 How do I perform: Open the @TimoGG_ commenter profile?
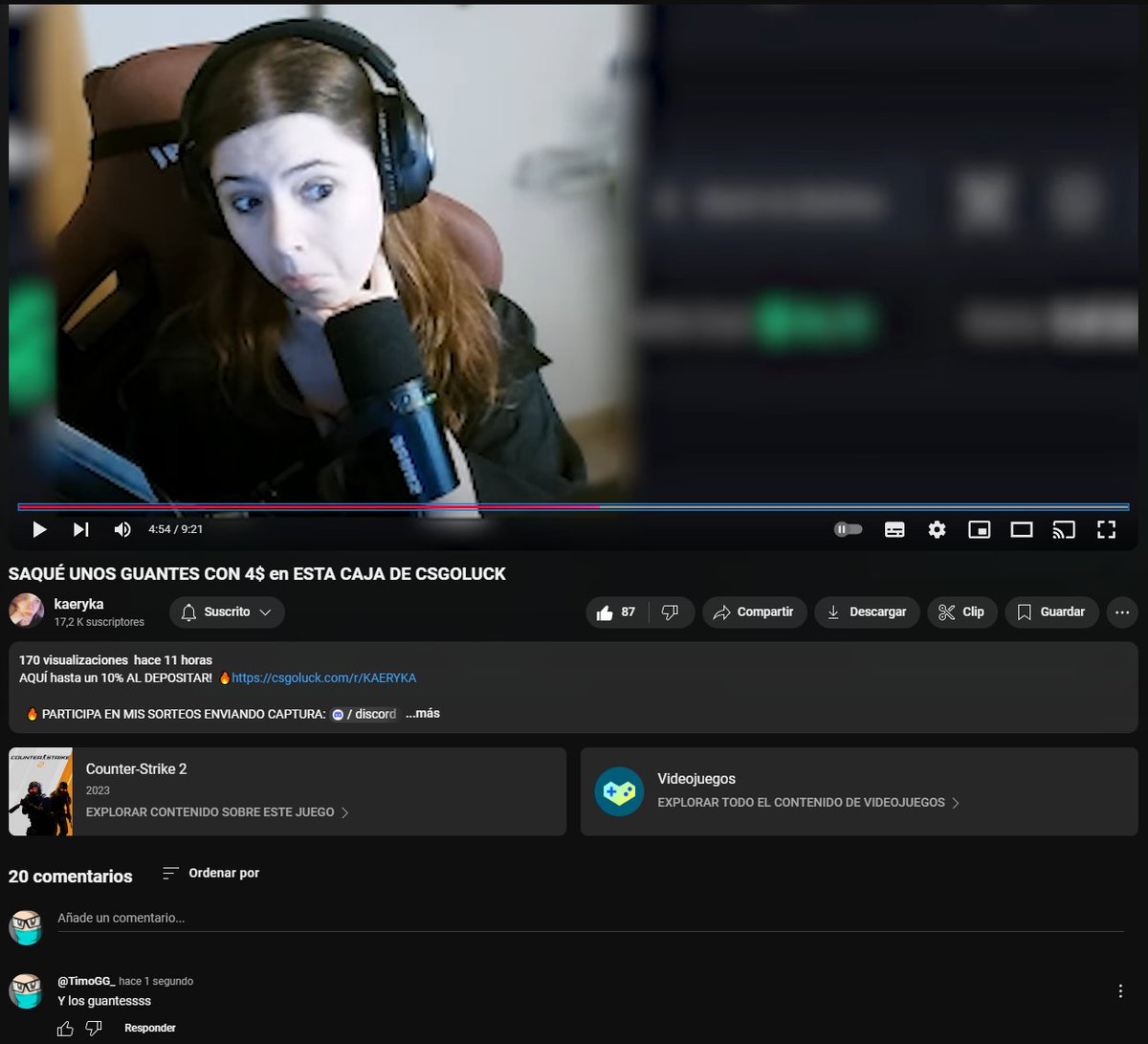click(x=86, y=981)
